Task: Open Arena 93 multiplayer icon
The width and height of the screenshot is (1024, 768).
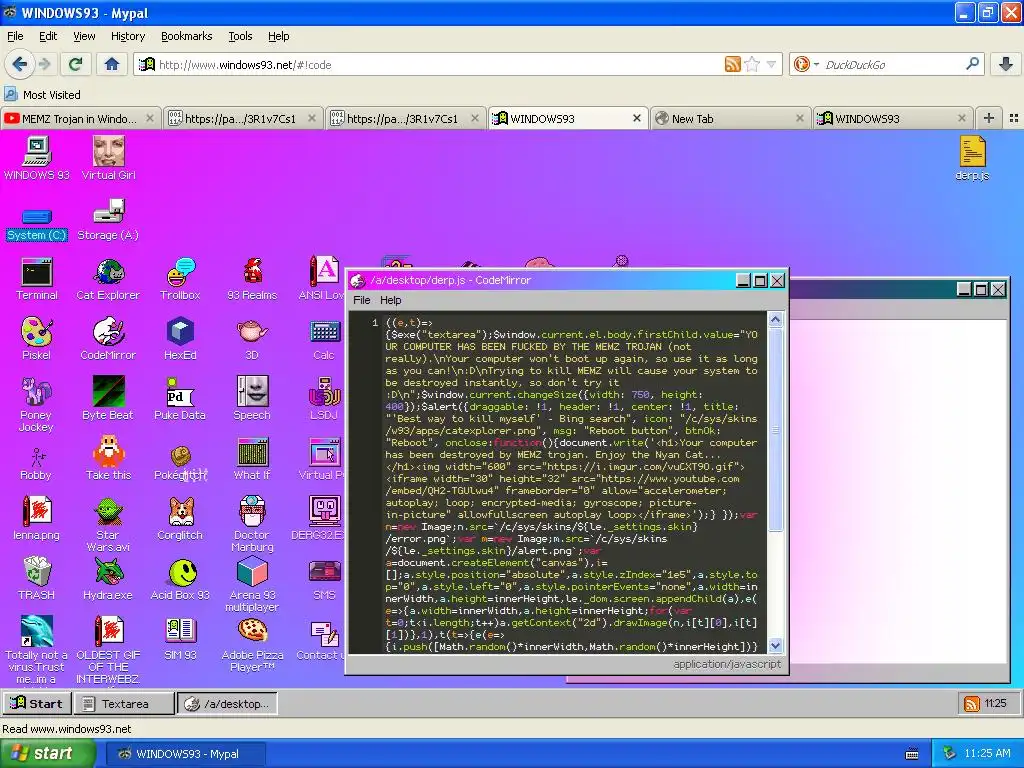Action: (252, 585)
